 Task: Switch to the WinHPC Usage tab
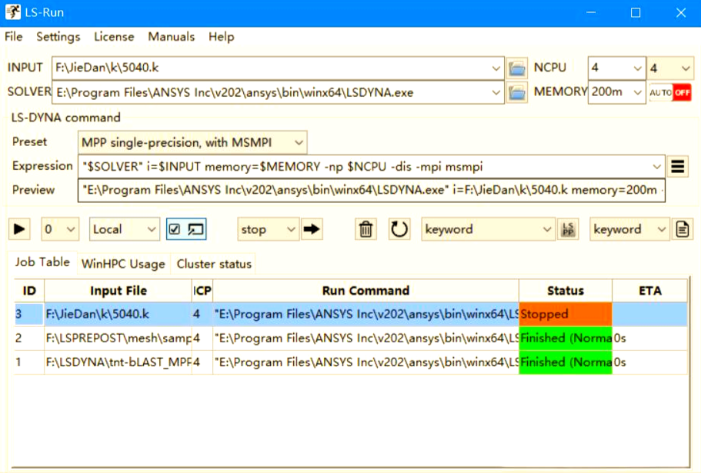coord(123,264)
